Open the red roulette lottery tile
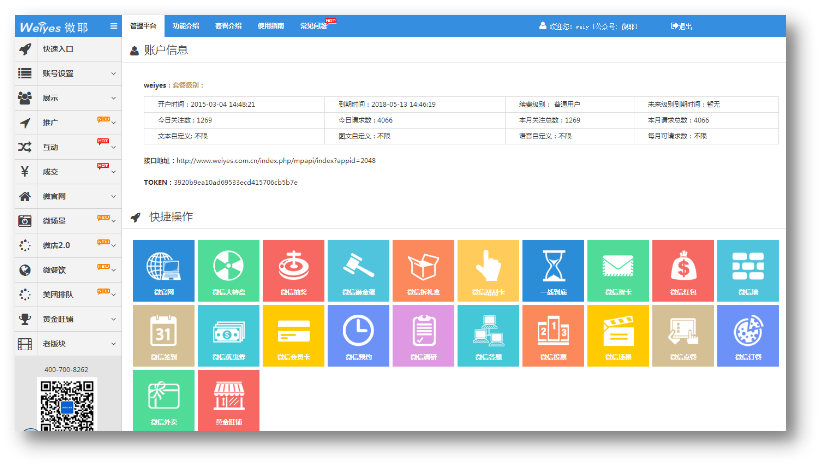The image size is (823, 468). (293, 271)
